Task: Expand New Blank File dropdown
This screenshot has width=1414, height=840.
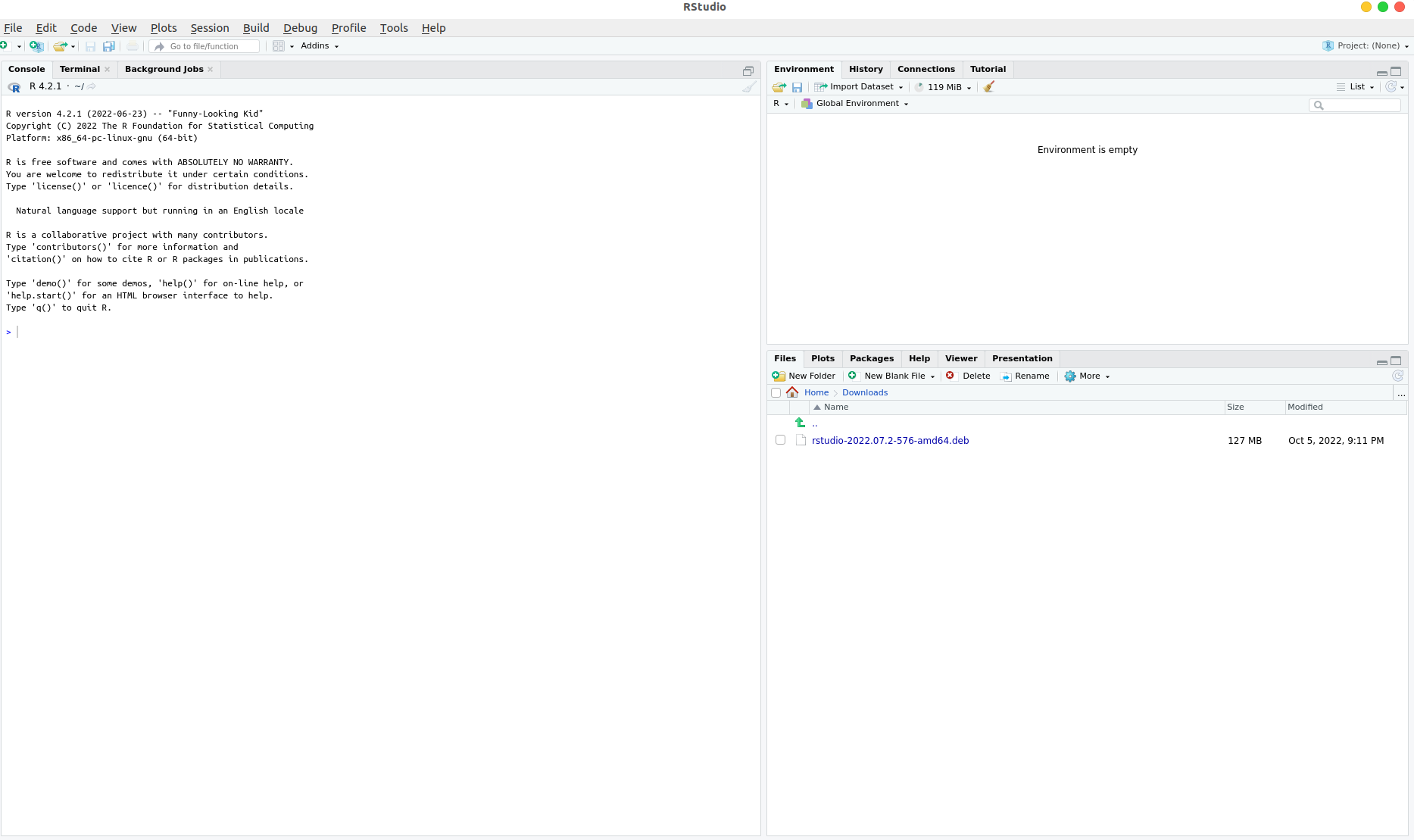Action: point(932,376)
